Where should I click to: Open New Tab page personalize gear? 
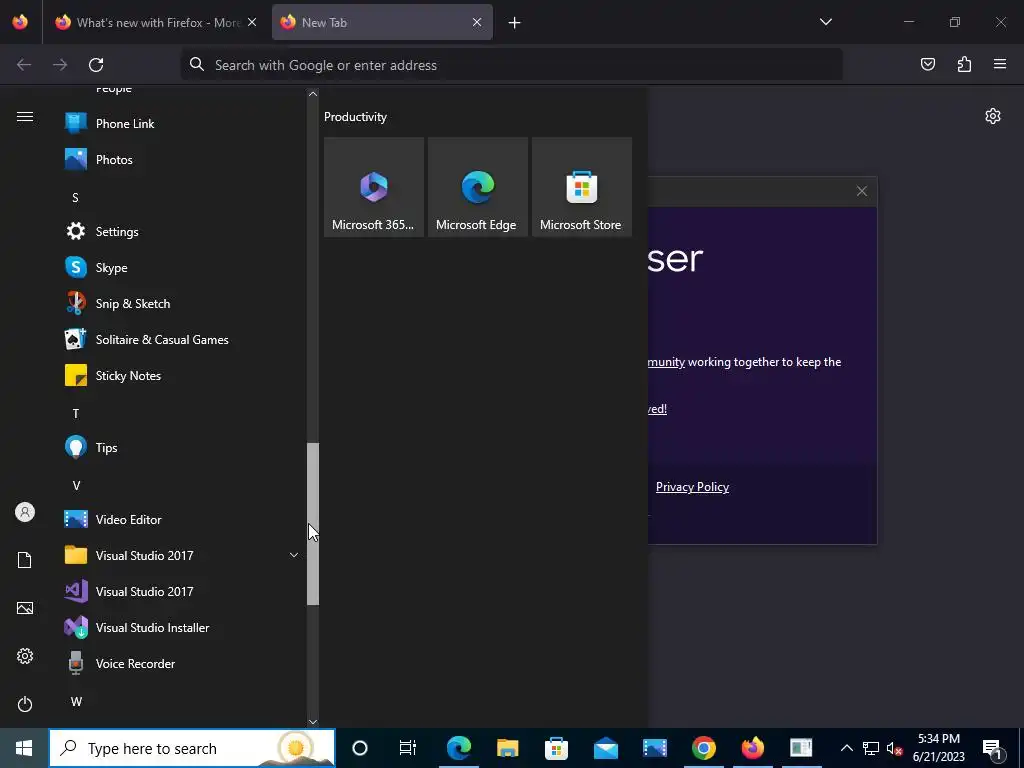click(993, 116)
